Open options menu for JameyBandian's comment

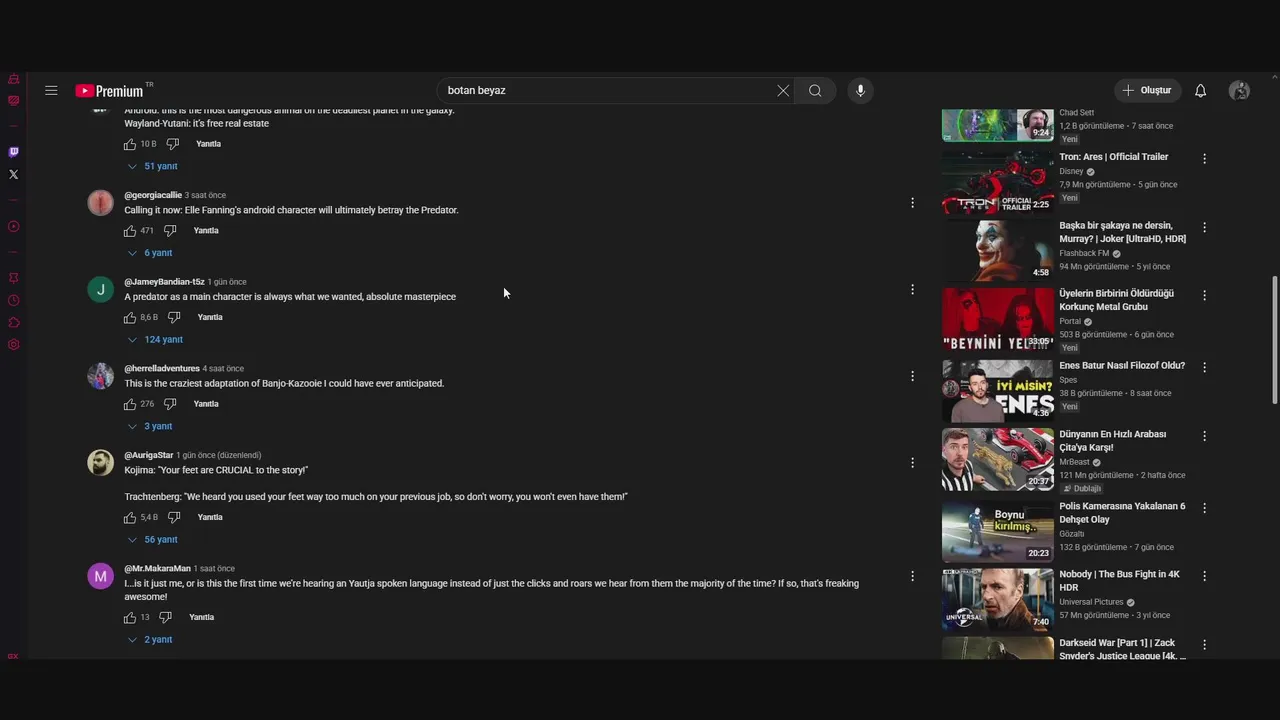coord(912,289)
